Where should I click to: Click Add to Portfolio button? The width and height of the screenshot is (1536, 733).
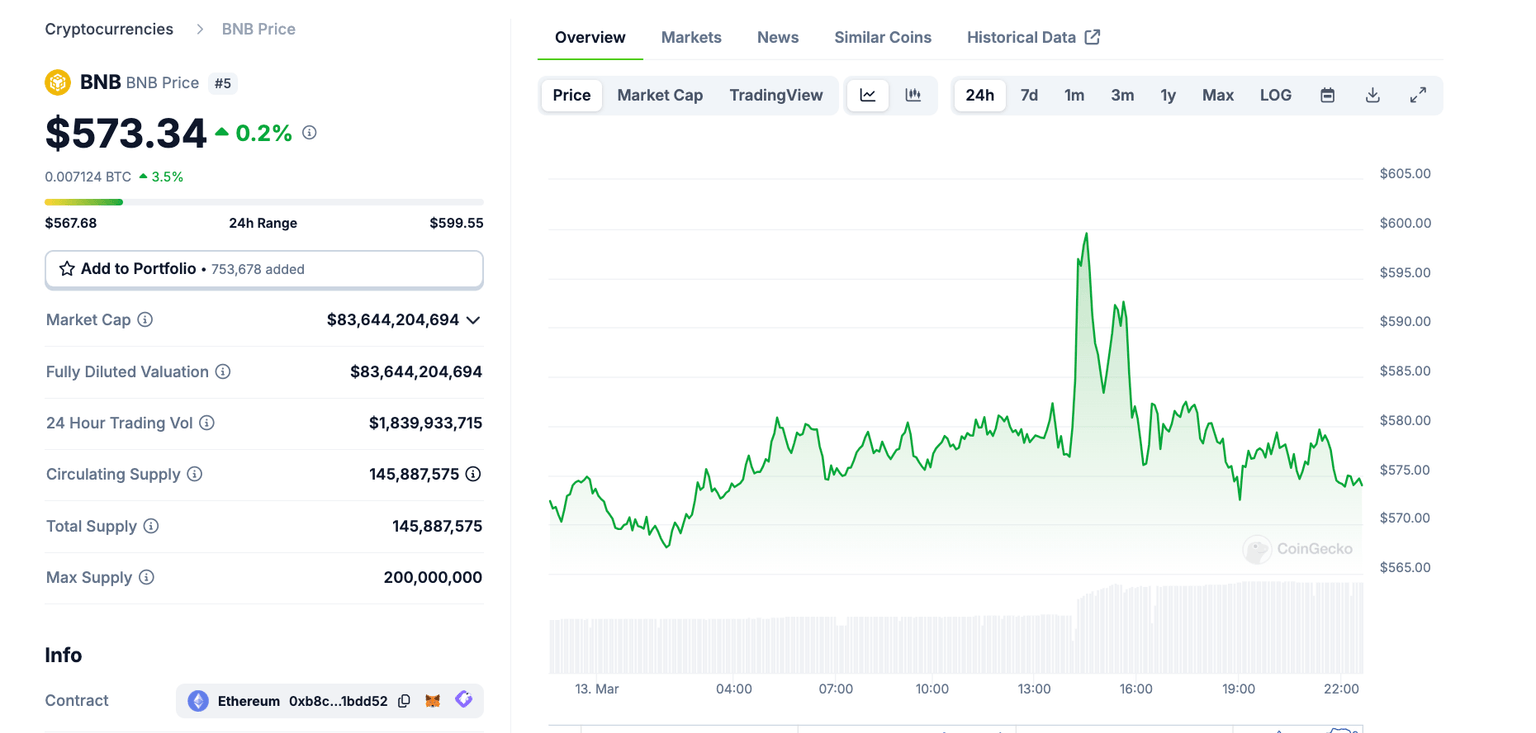[264, 269]
